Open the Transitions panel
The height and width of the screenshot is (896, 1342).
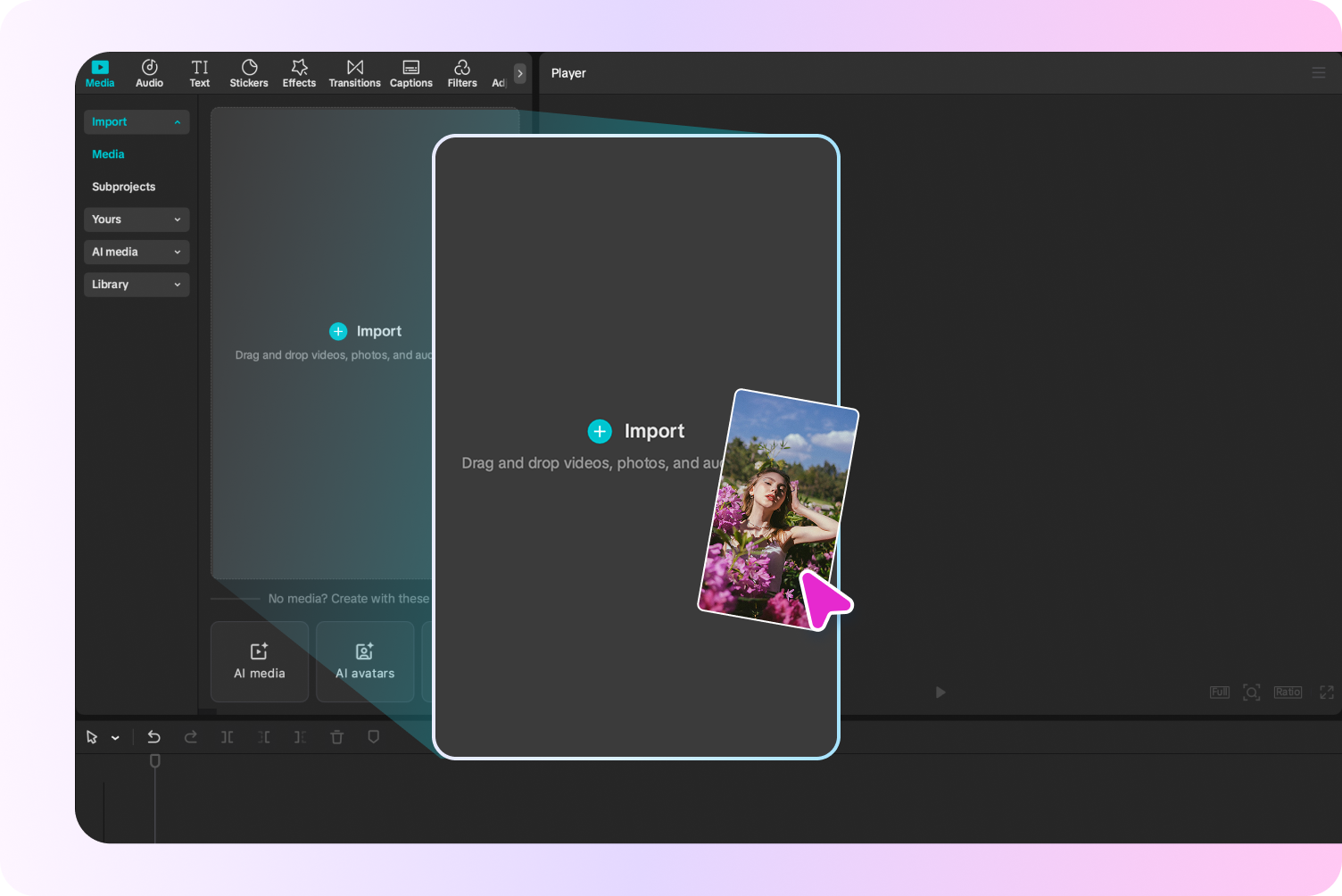(354, 72)
